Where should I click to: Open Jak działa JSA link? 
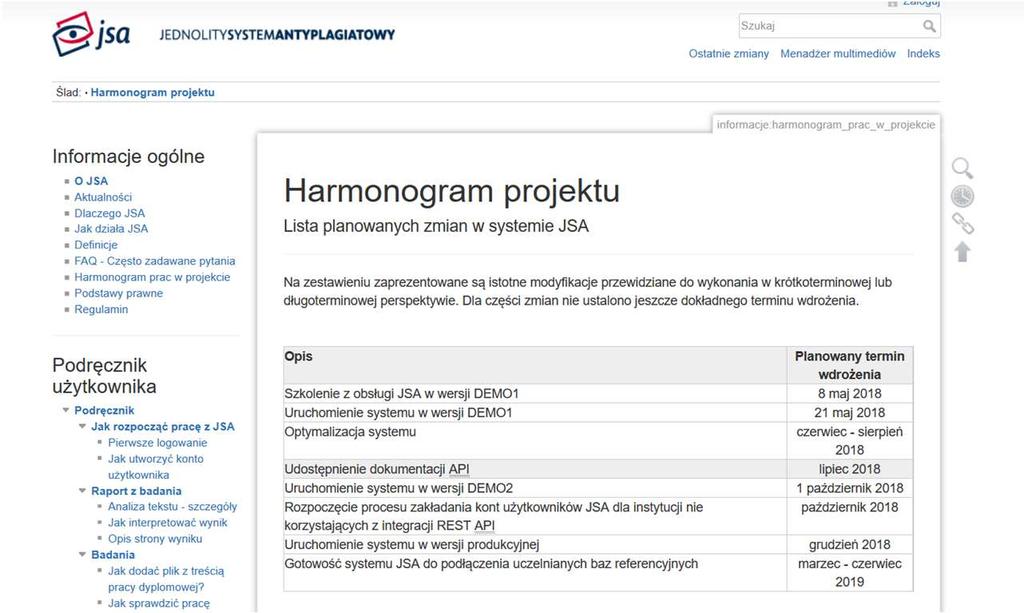pyautogui.click(x=111, y=228)
